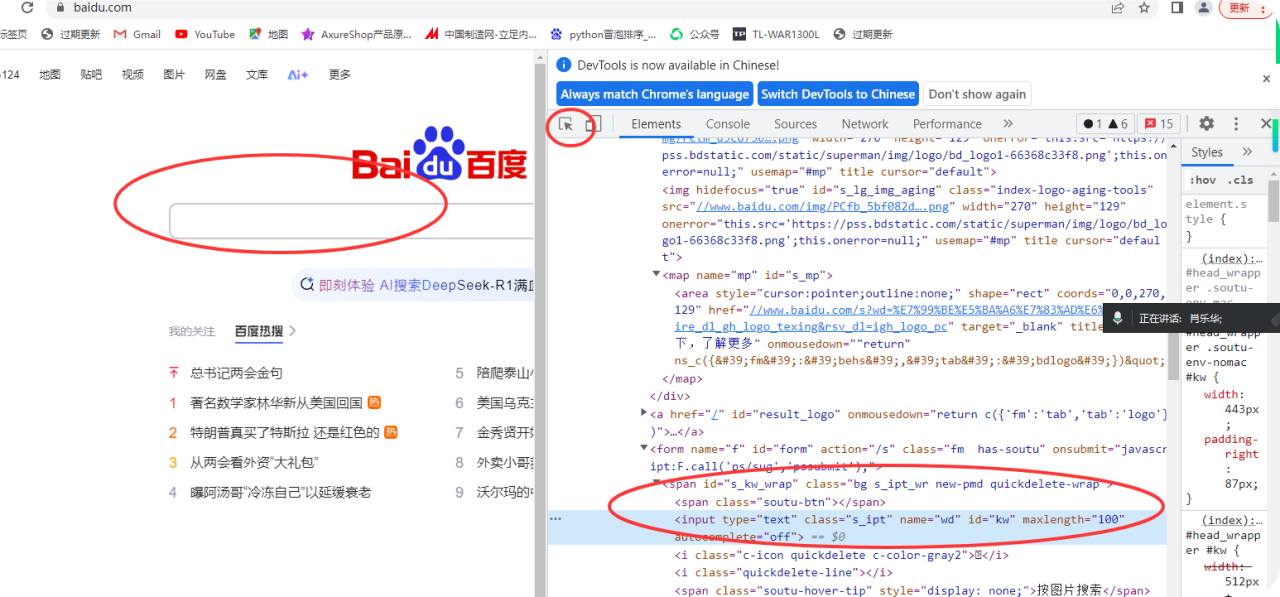Reload the page in Chrome
The width and height of the screenshot is (1280, 597).
(x=26, y=7)
